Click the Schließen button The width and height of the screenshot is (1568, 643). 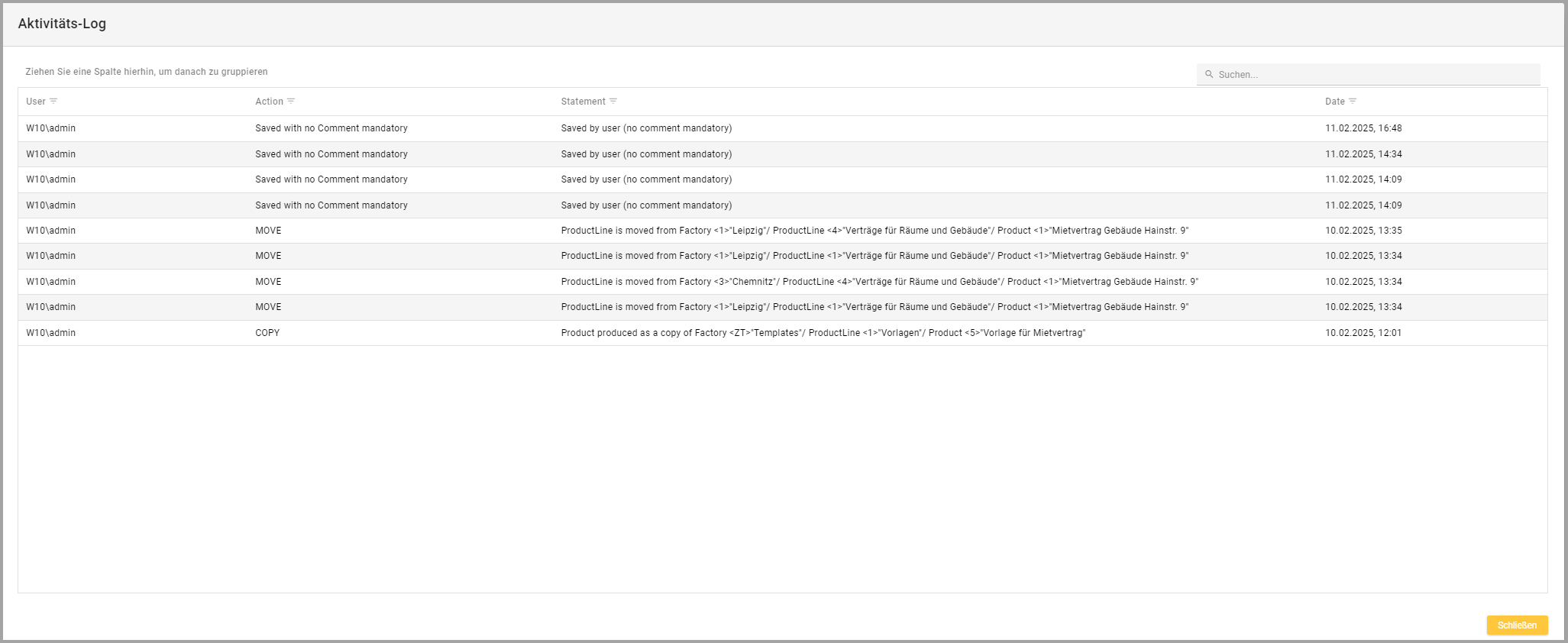point(1517,625)
